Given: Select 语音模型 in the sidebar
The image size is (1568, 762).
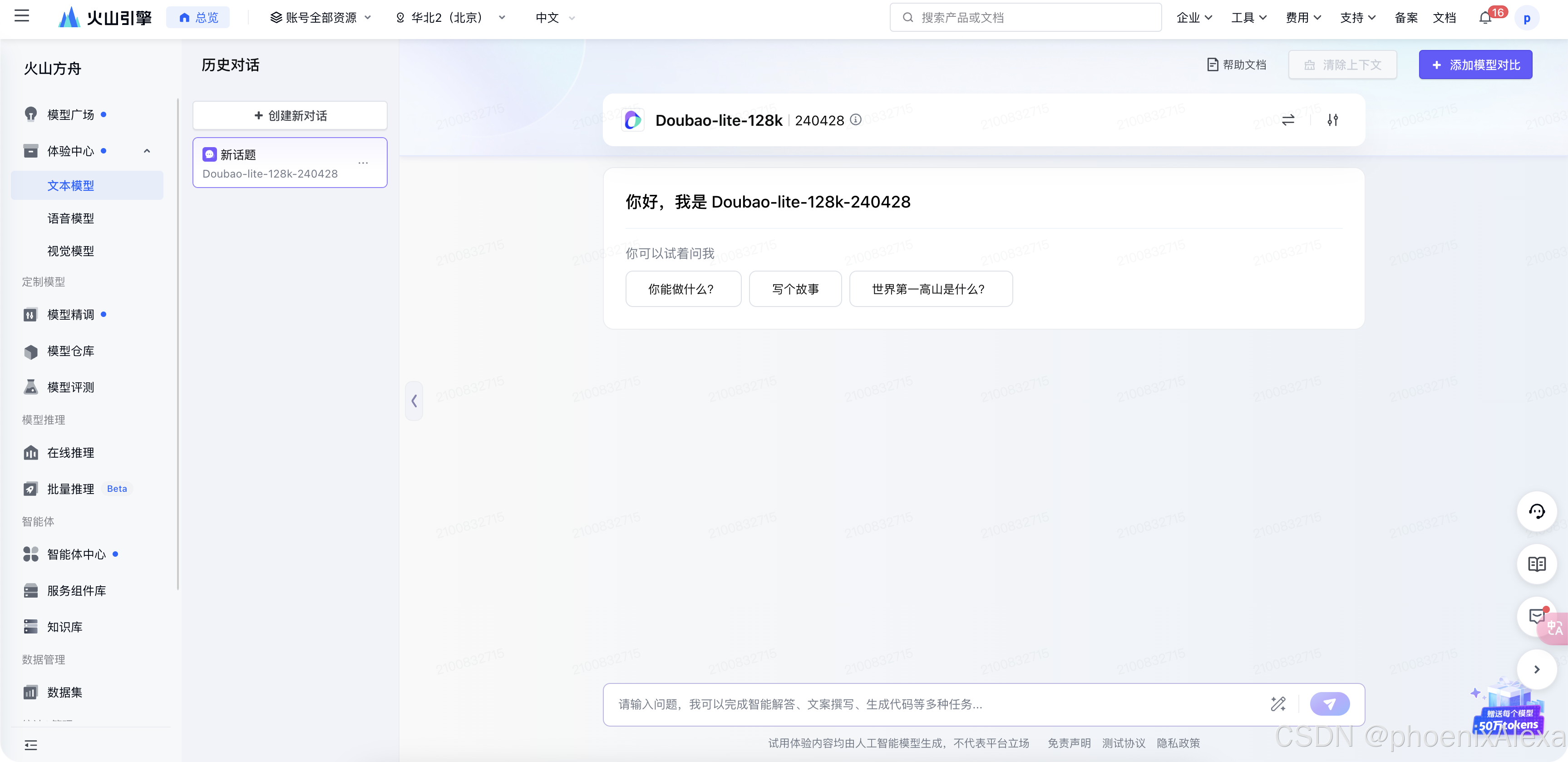Looking at the screenshot, I should (71, 218).
